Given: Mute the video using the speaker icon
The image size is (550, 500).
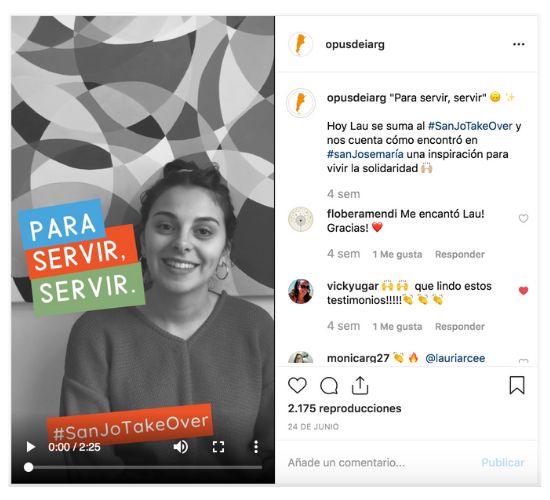Looking at the screenshot, I should (x=181, y=447).
